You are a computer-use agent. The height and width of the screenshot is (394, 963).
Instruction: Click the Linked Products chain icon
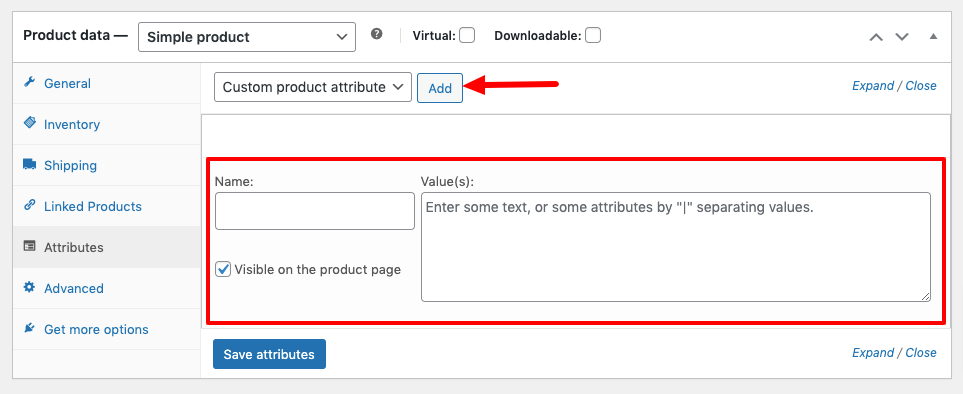(29, 206)
